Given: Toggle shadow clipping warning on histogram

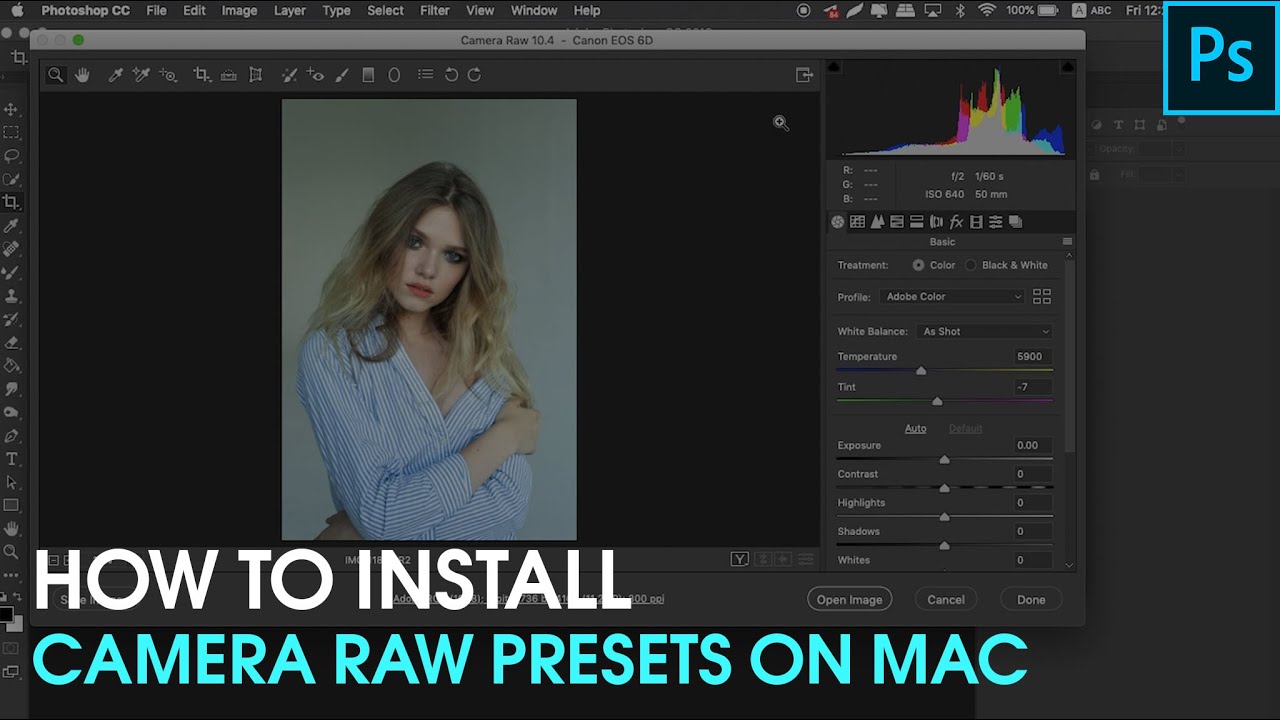Looking at the screenshot, I should [x=834, y=67].
